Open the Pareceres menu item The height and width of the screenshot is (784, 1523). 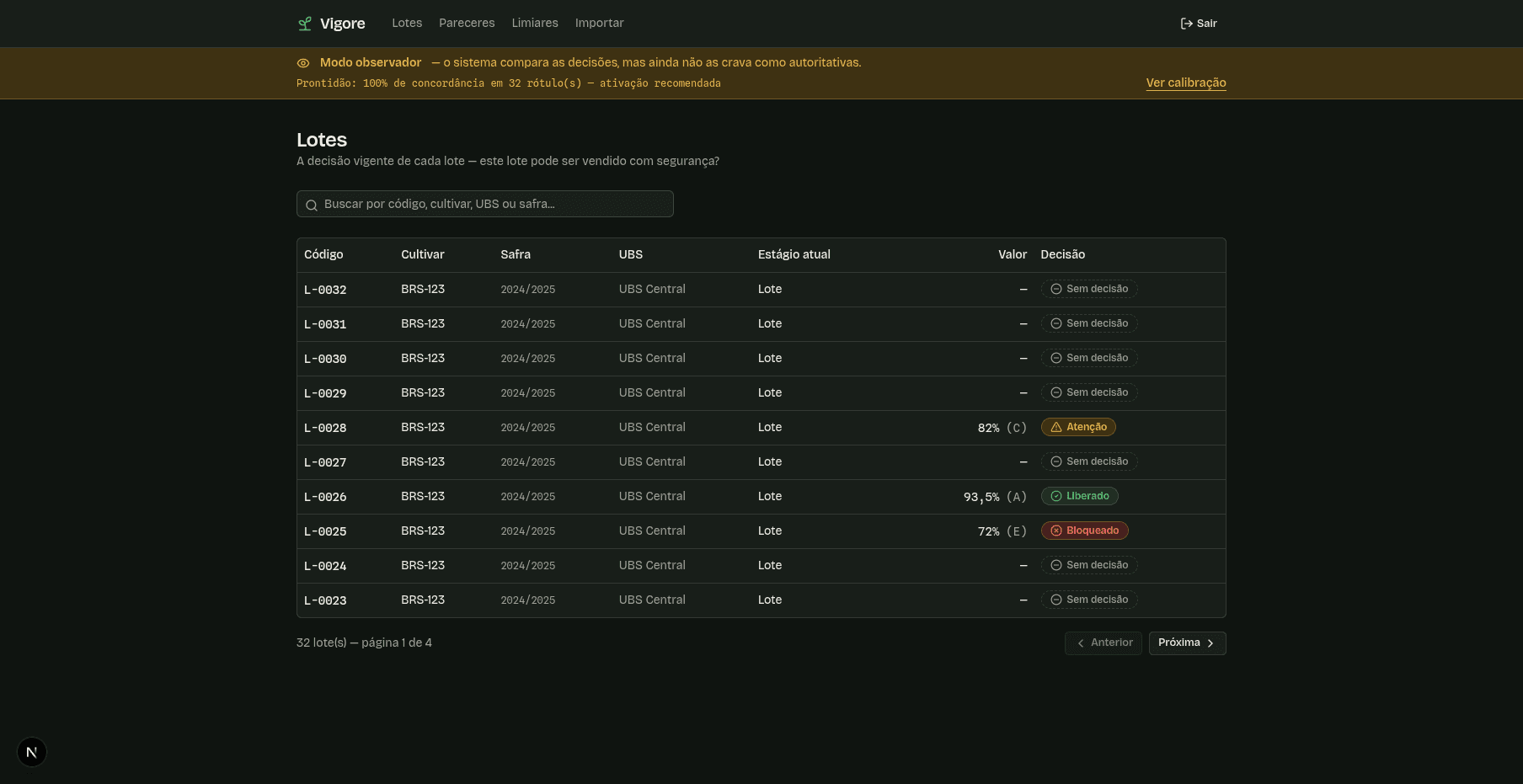click(x=467, y=24)
